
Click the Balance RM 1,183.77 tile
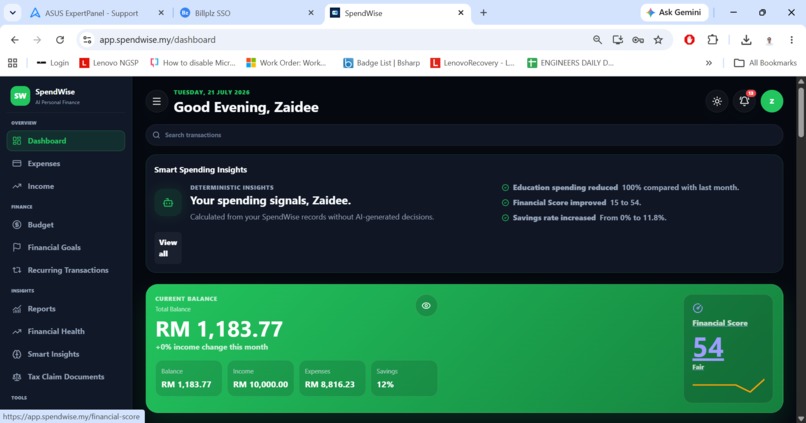189,378
